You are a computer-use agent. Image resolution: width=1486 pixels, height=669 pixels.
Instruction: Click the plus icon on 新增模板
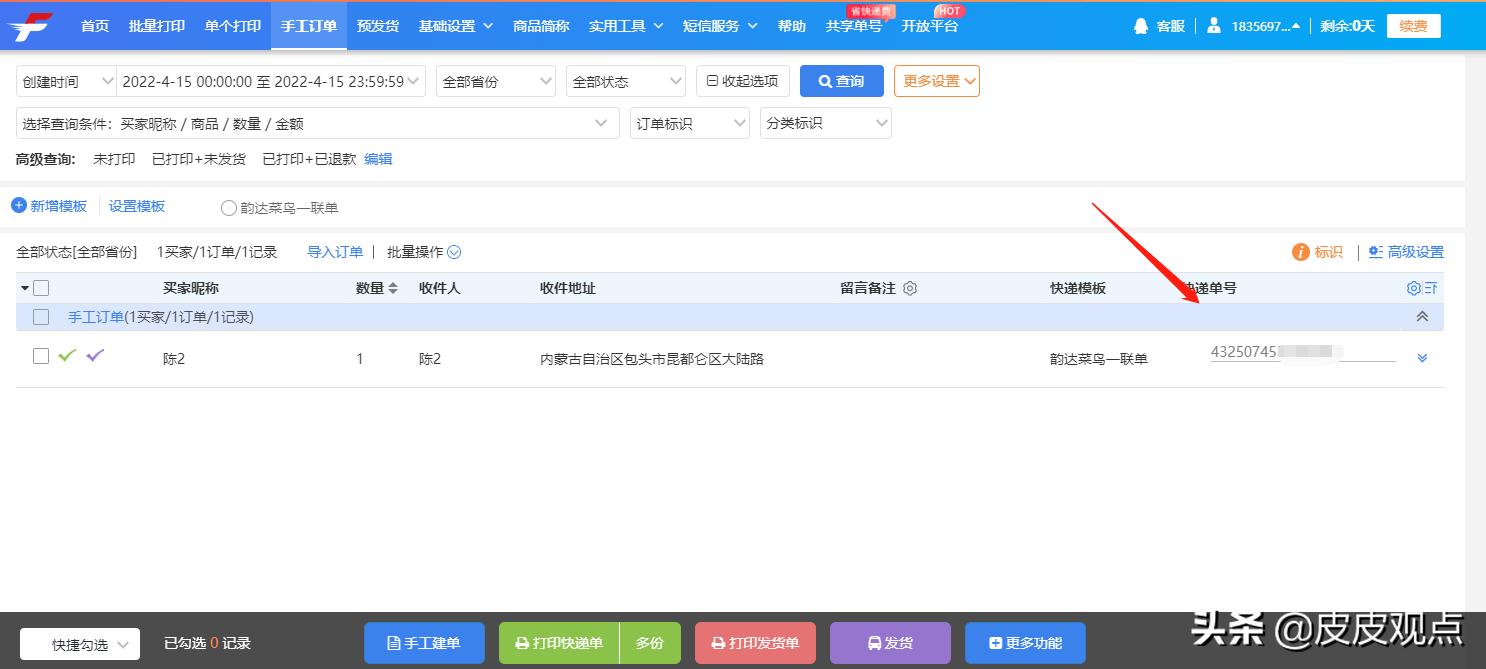click(x=17, y=205)
